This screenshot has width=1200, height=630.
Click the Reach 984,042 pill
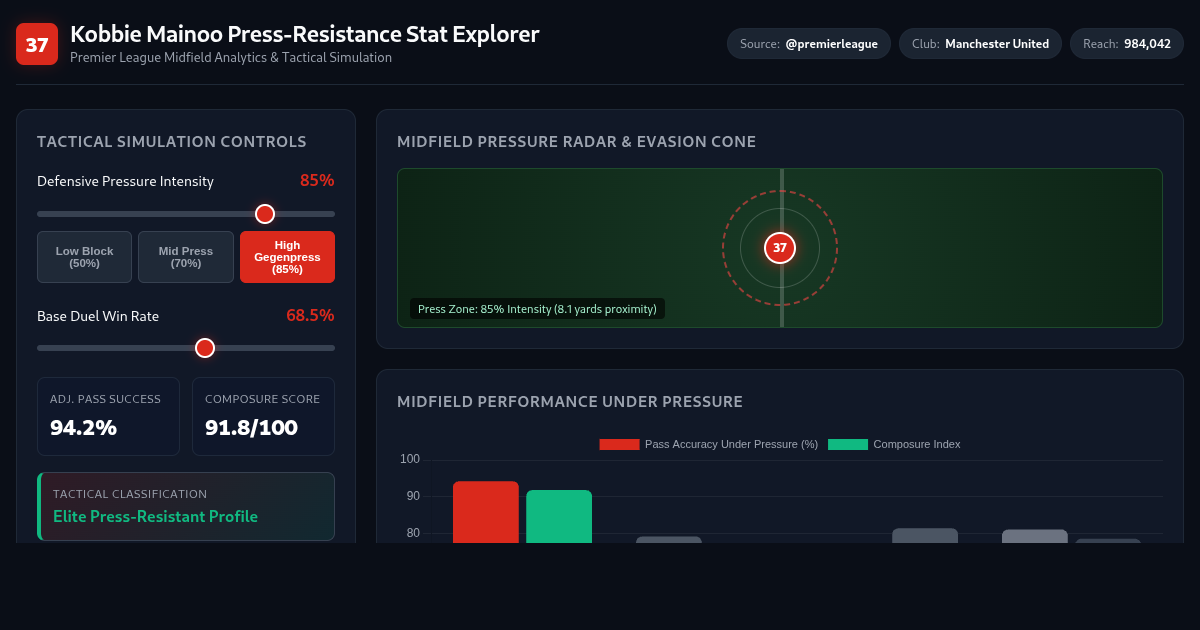(1127, 44)
